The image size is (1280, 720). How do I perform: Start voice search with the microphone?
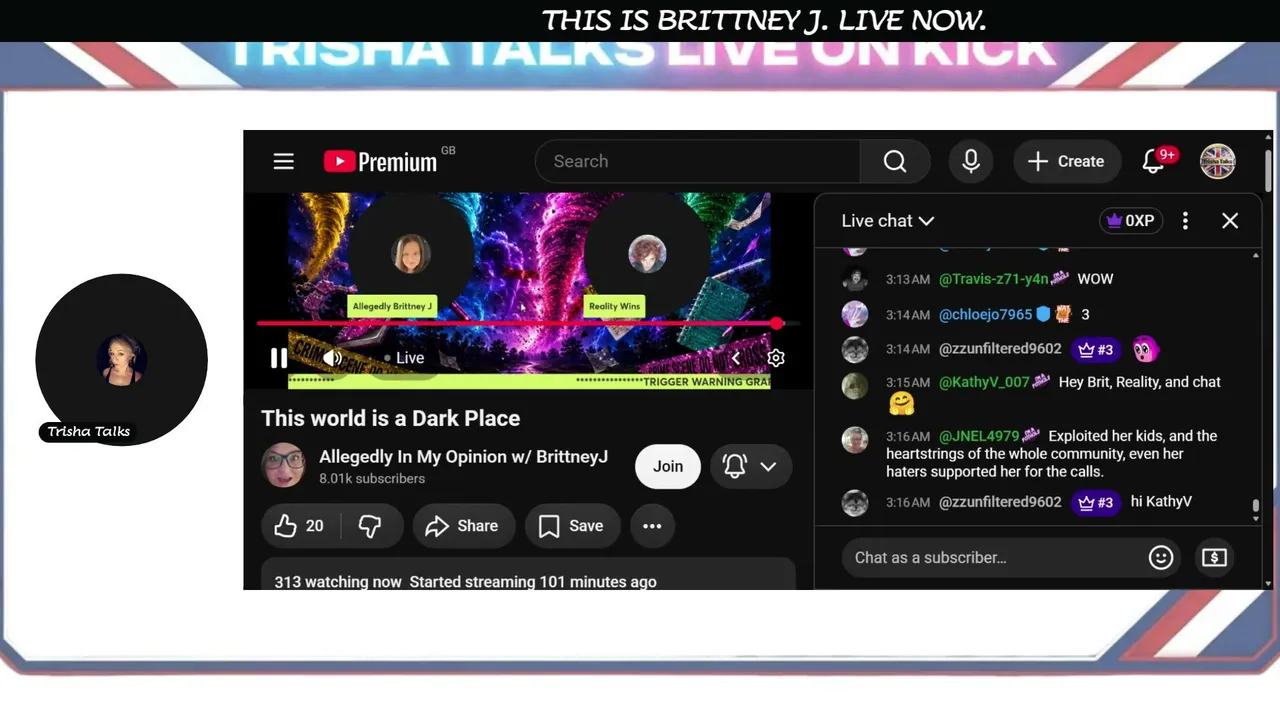971,161
